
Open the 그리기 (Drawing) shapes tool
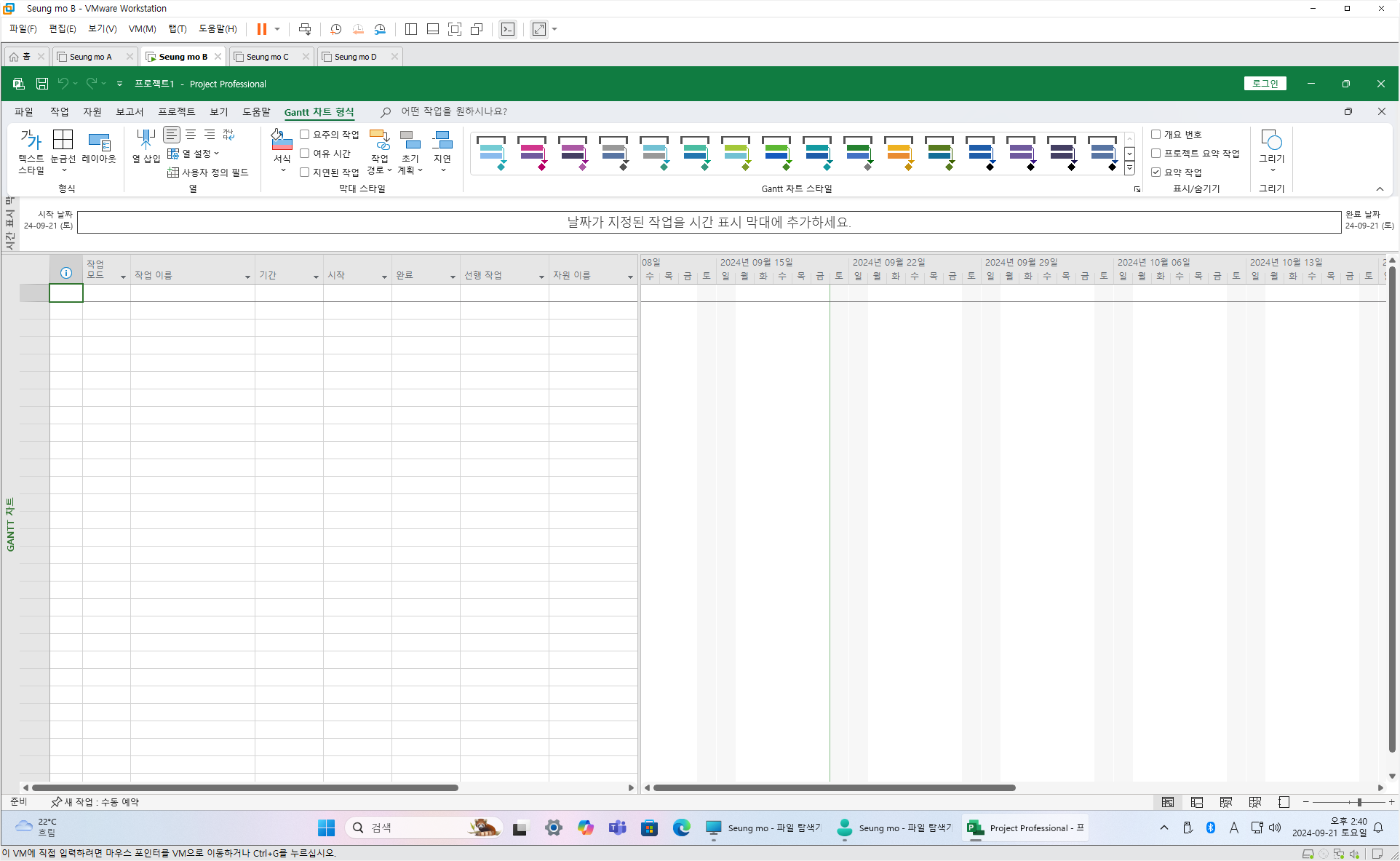tap(1271, 140)
